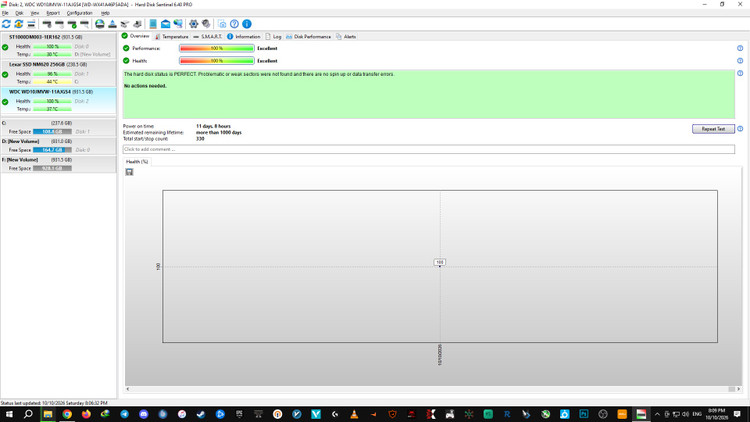Select the WDC WD10JMVW-11AJGS4 disk
Image resolution: width=750 pixels, height=422 pixels.
pyautogui.click(x=58, y=100)
